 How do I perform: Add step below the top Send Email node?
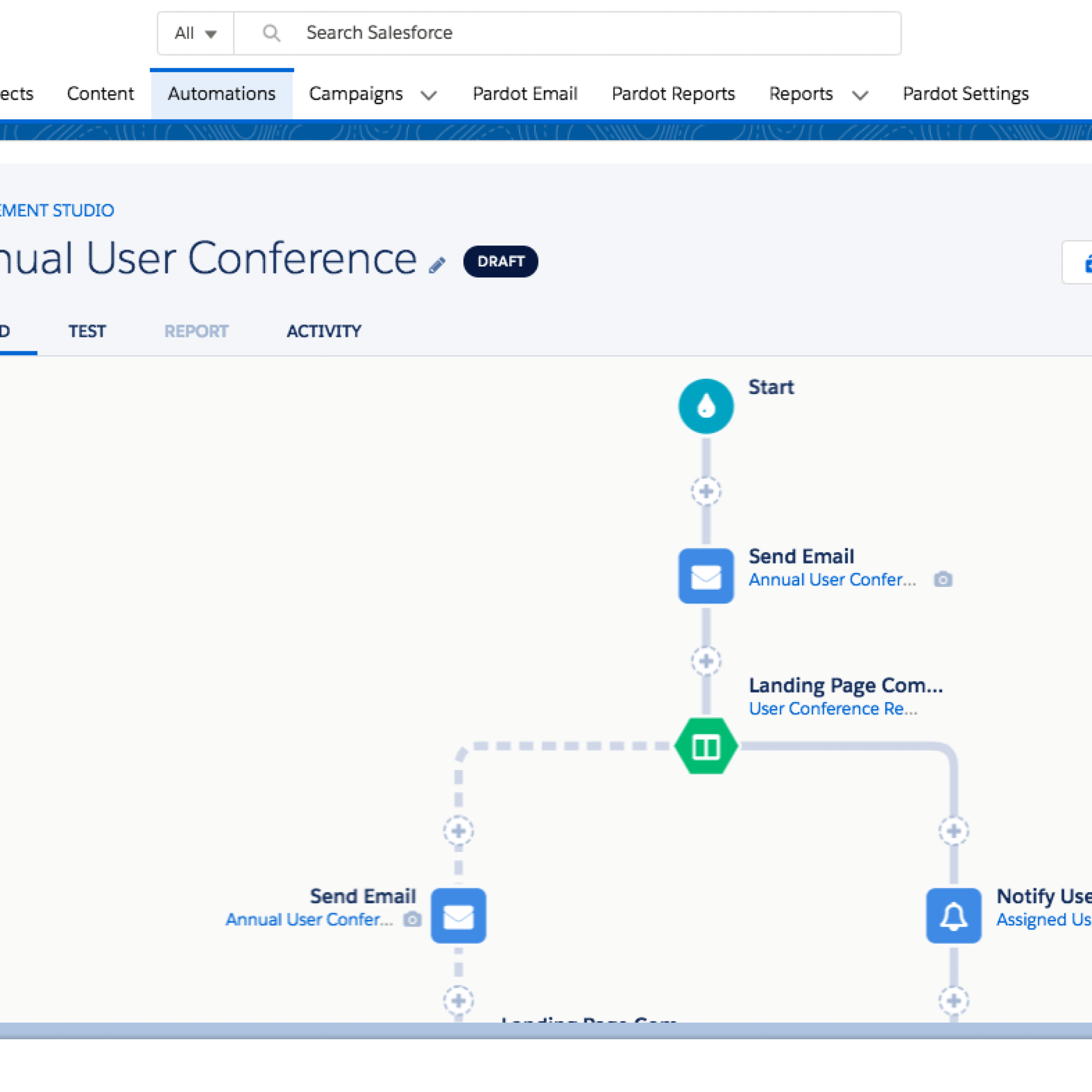[706, 661]
